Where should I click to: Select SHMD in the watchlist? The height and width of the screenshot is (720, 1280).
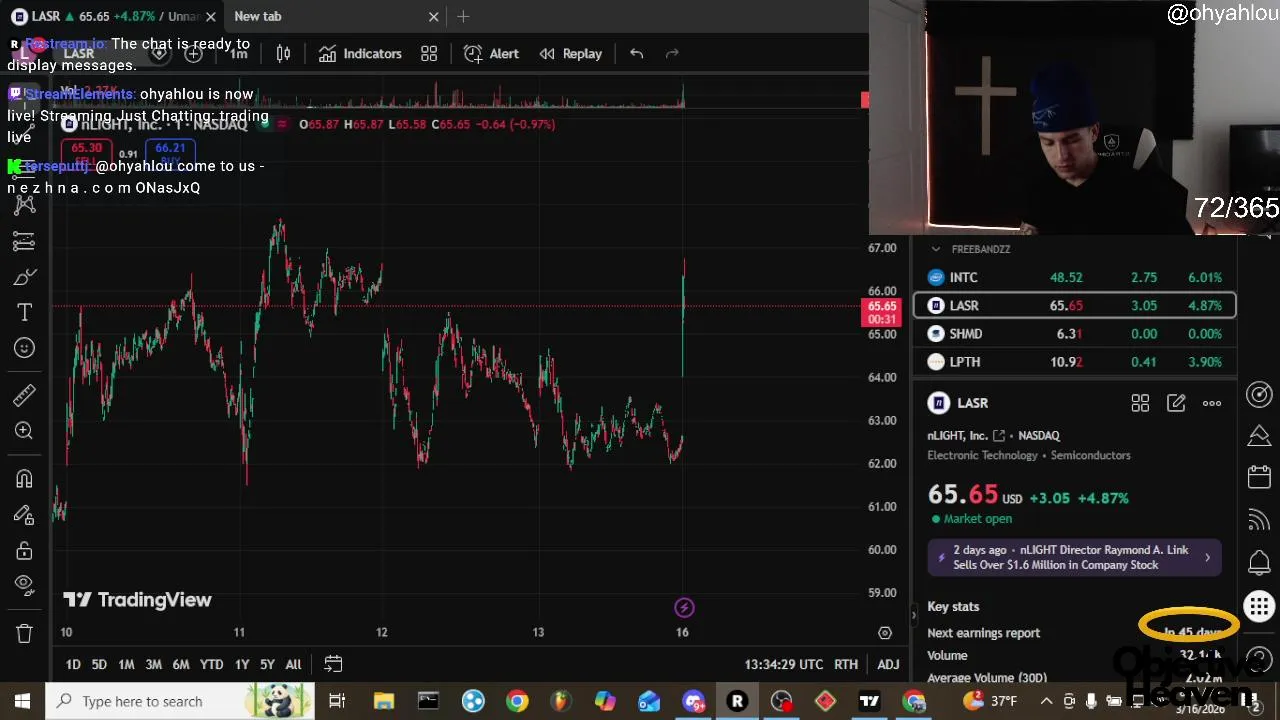[1075, 334]
